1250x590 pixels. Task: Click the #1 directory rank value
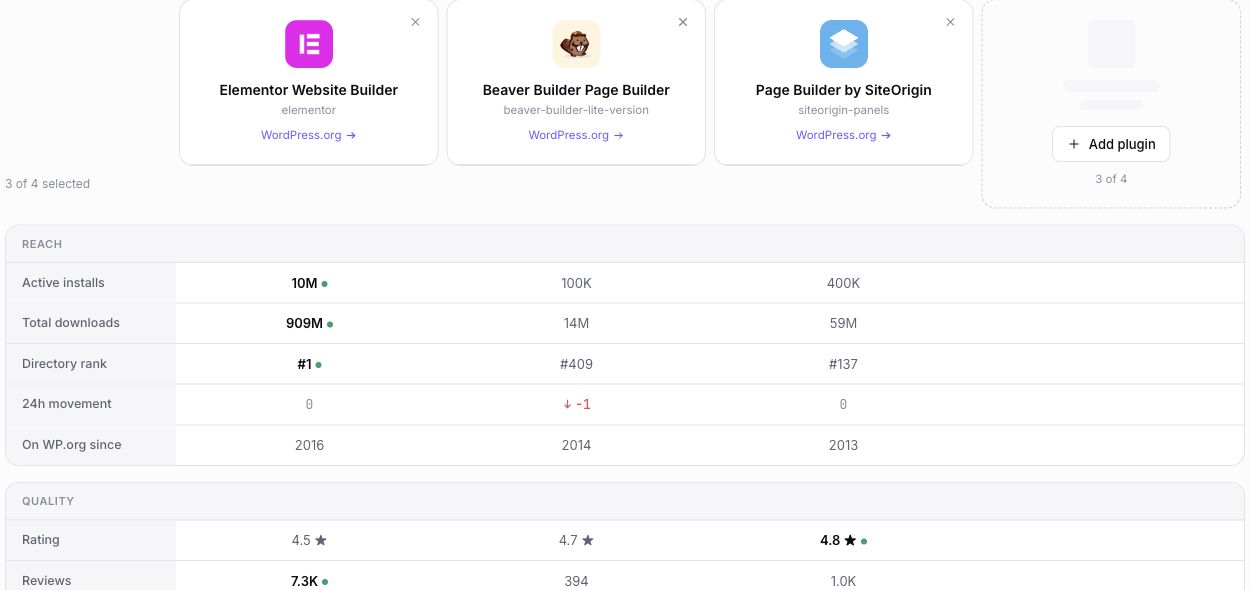pyautogui.click(x=304, y=364)
